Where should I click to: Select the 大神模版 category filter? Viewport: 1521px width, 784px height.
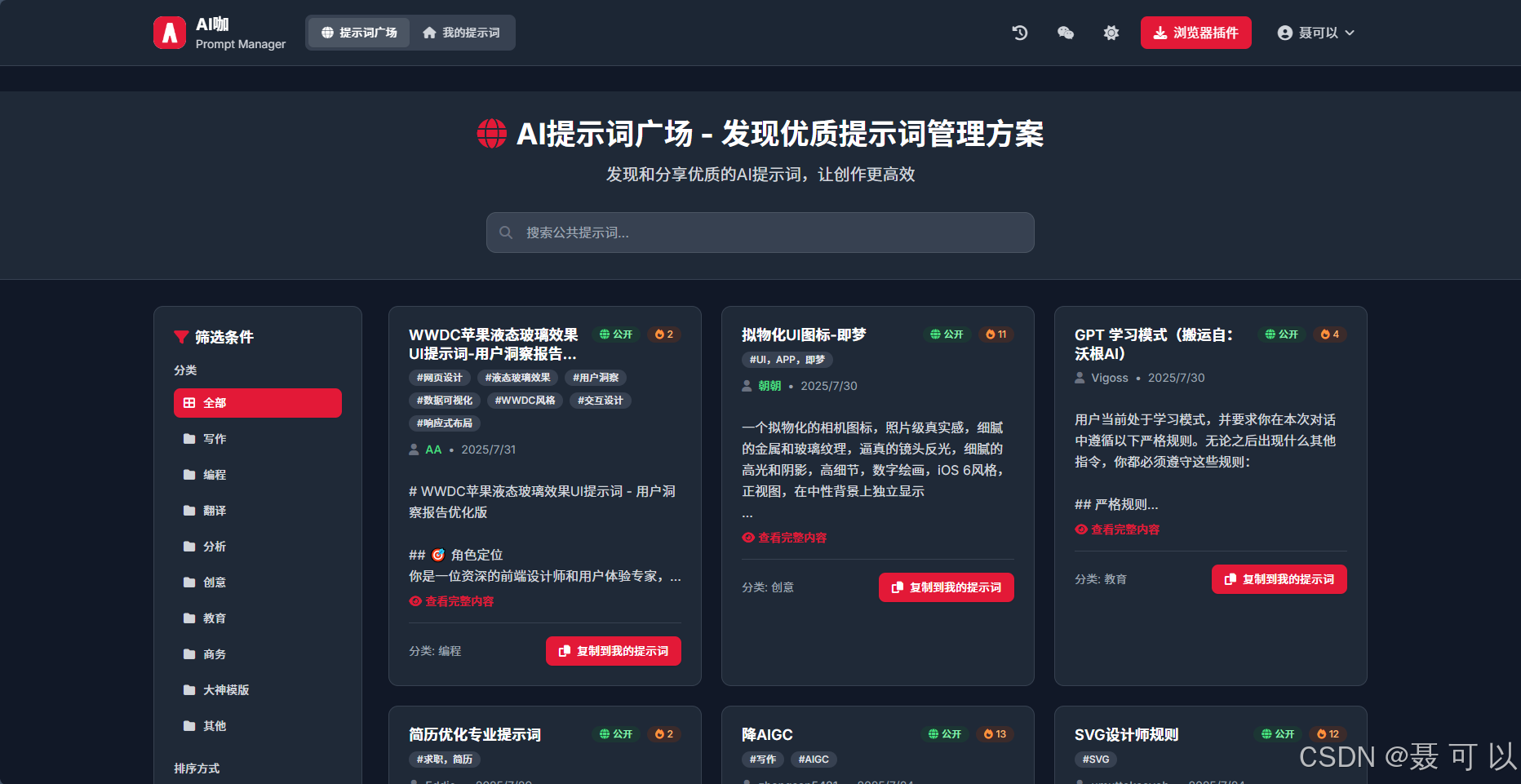pos(258,690)
